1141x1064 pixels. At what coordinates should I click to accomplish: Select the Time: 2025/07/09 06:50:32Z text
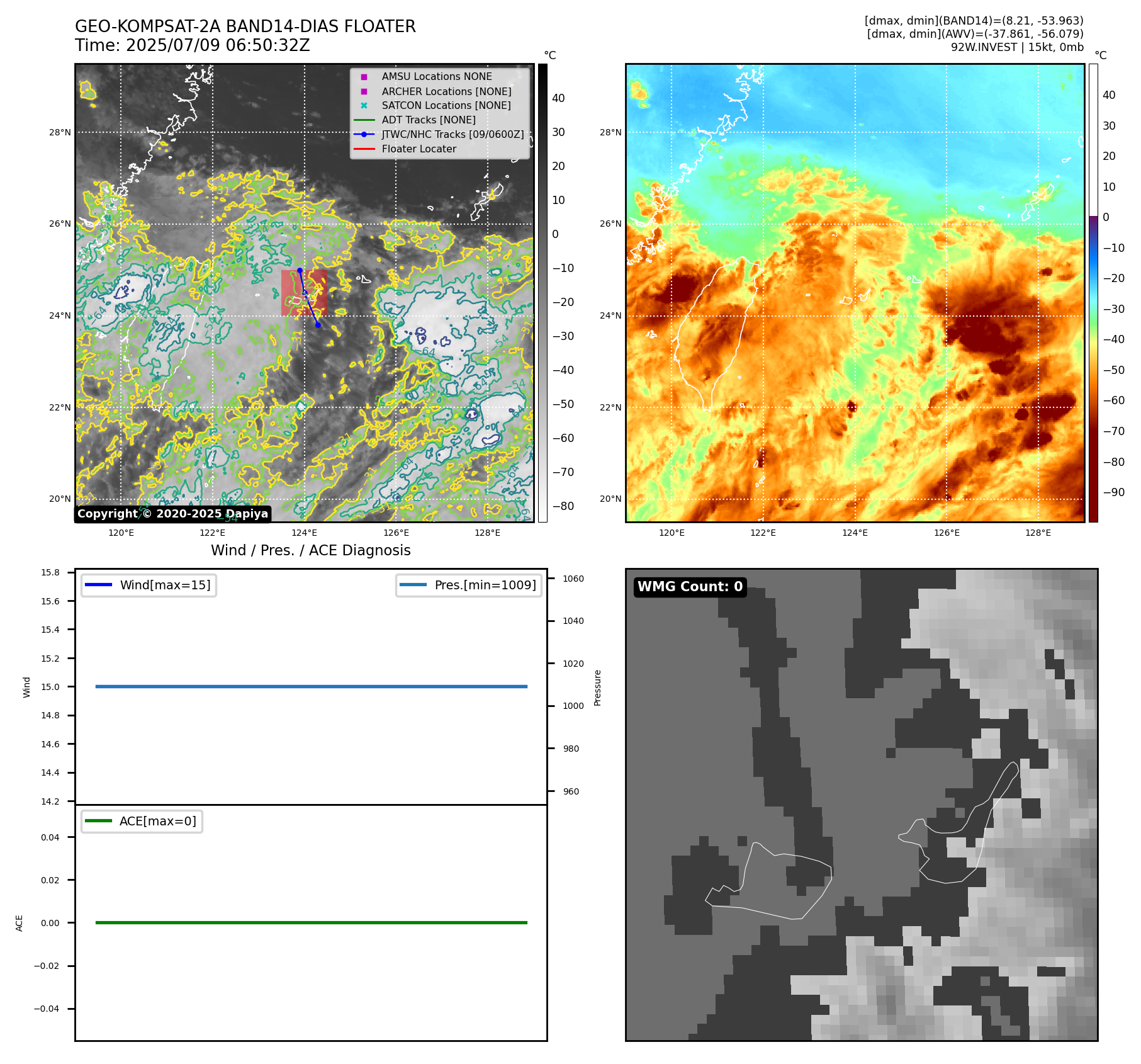point(193,45)
